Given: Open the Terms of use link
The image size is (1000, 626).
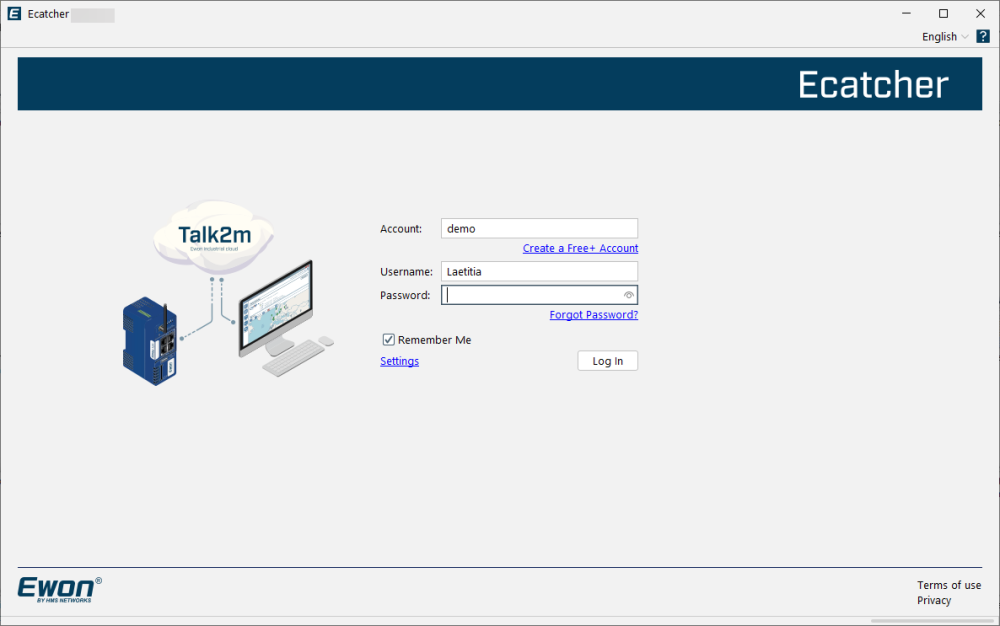Looking at the screenshot, I should pos(948,585).
